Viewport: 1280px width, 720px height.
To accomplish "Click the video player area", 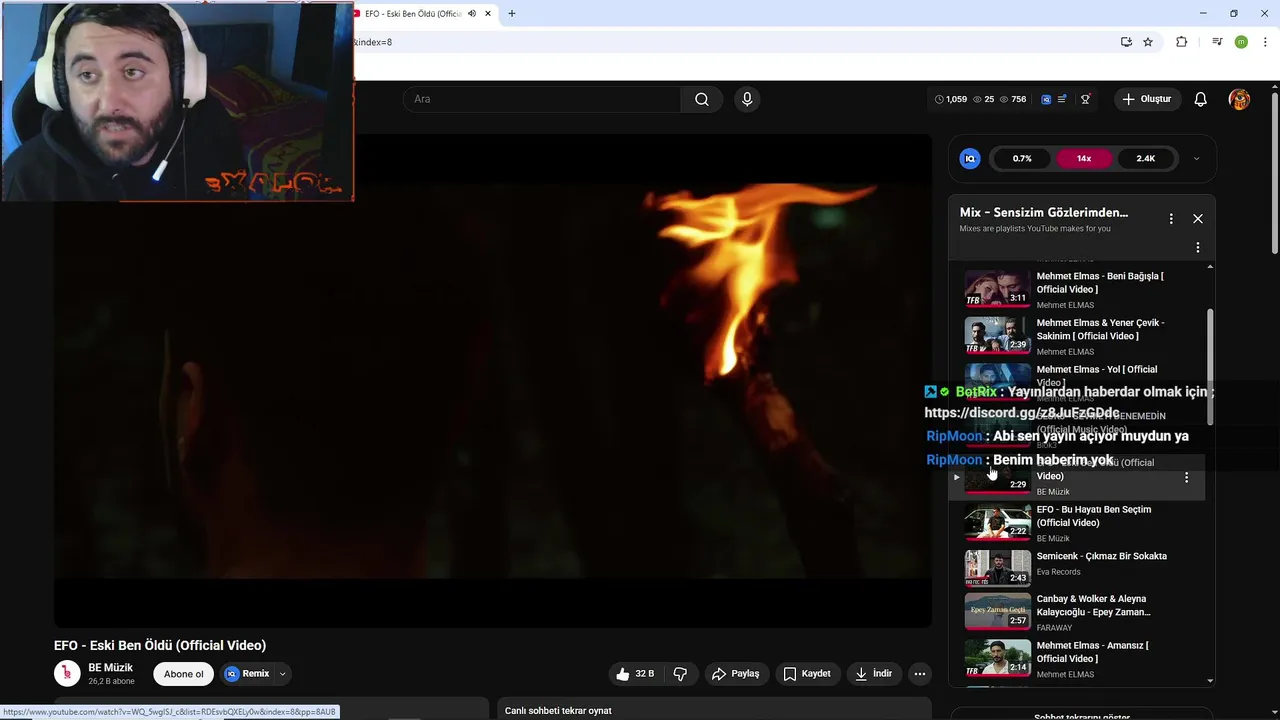I will pos(492,380).
